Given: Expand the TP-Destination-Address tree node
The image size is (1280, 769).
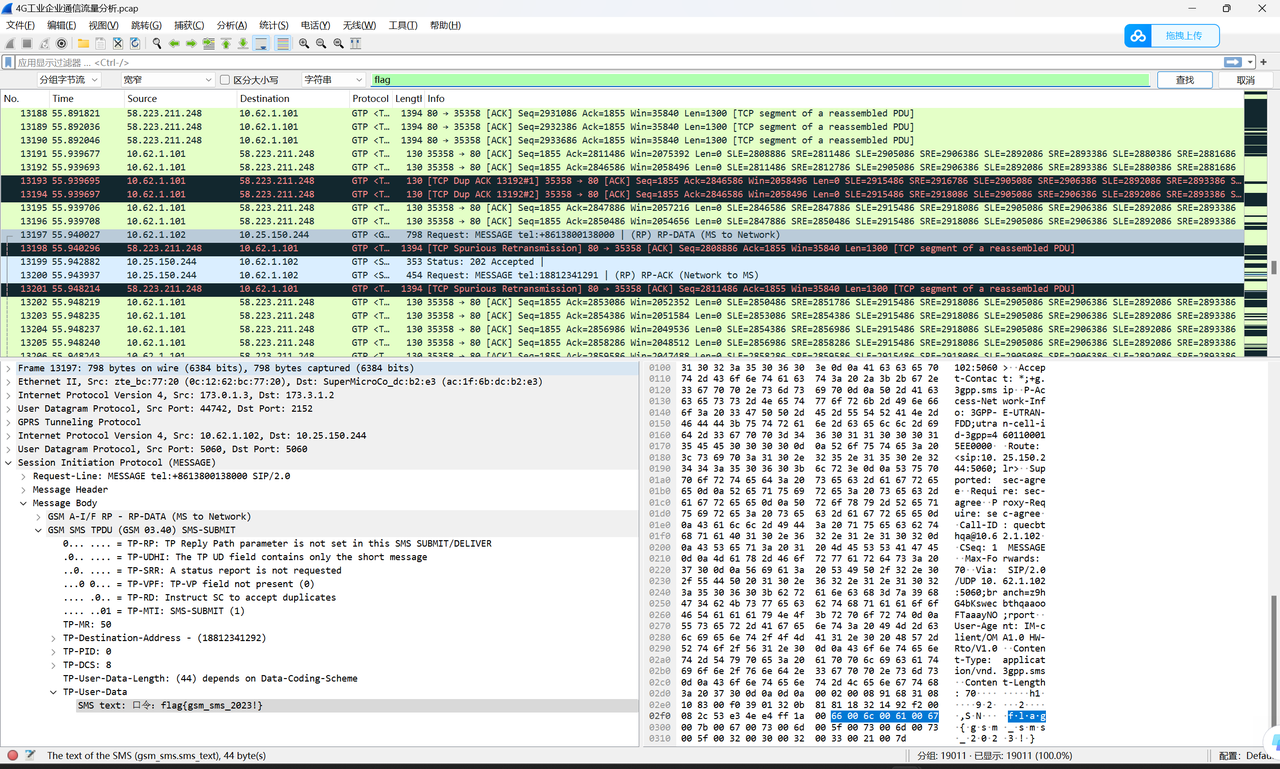Looking at the screenshot, I should 55,637.
